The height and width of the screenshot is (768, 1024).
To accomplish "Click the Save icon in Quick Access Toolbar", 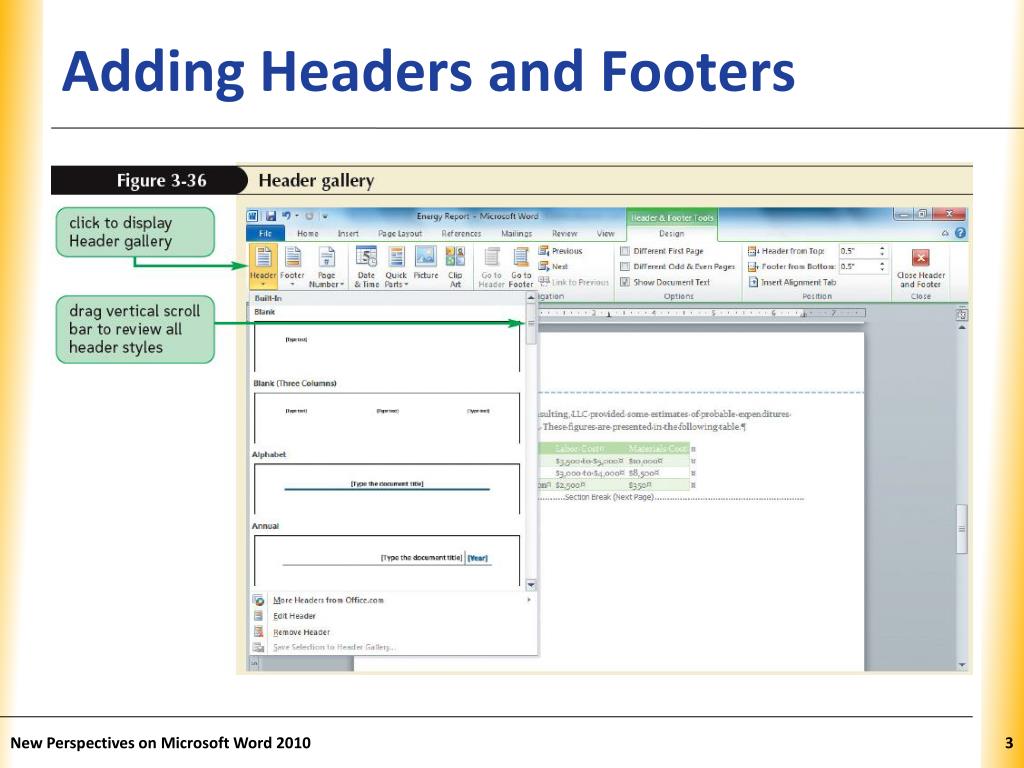I will 270,216.
